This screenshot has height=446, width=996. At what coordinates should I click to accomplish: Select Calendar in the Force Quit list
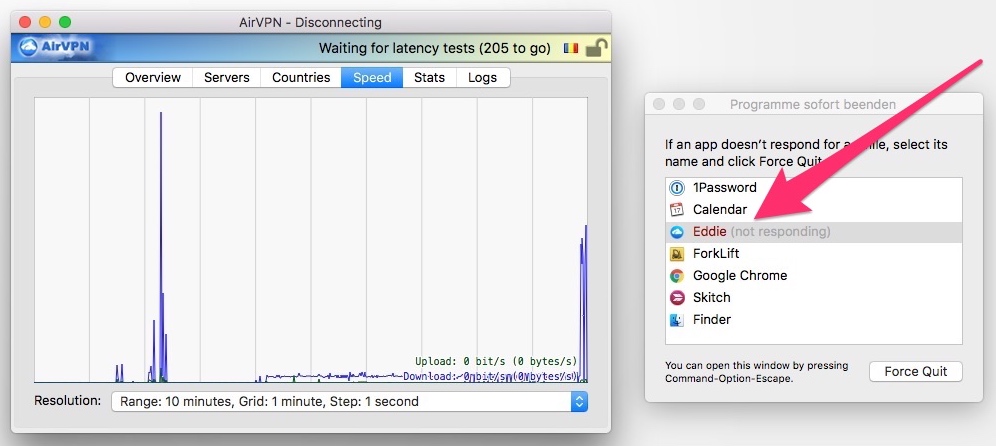tap(814, 210)
